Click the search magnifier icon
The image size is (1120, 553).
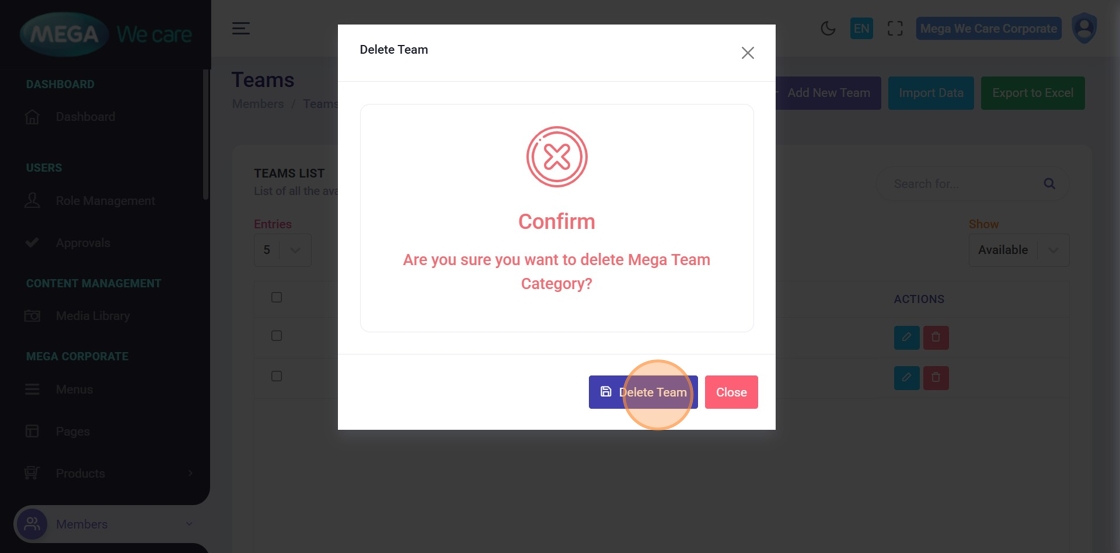[x=1049, y=184]
